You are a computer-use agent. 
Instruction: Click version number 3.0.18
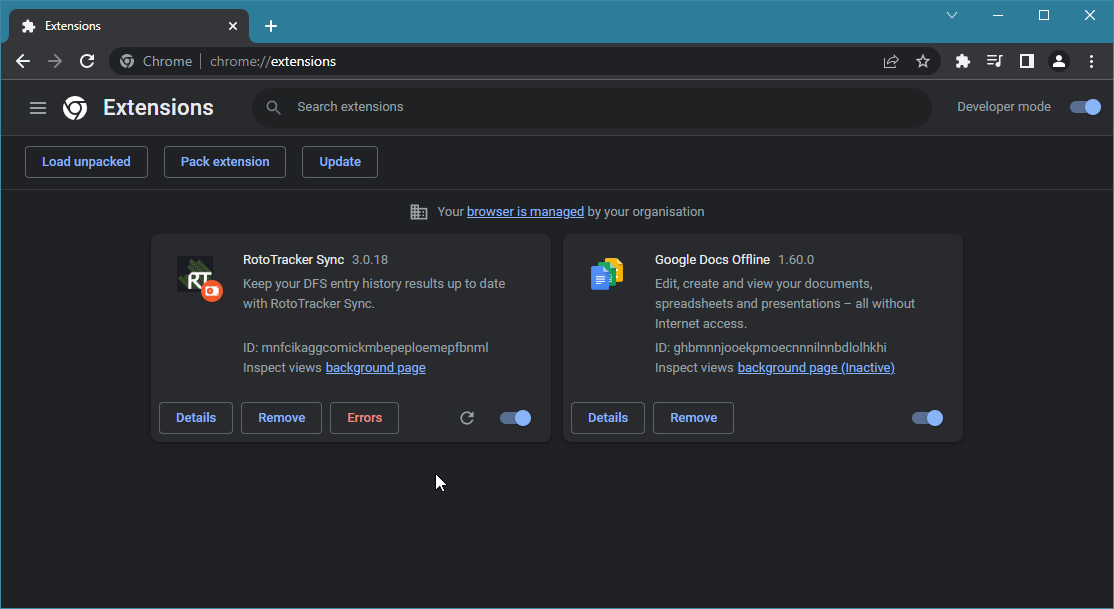coord(369,260)
